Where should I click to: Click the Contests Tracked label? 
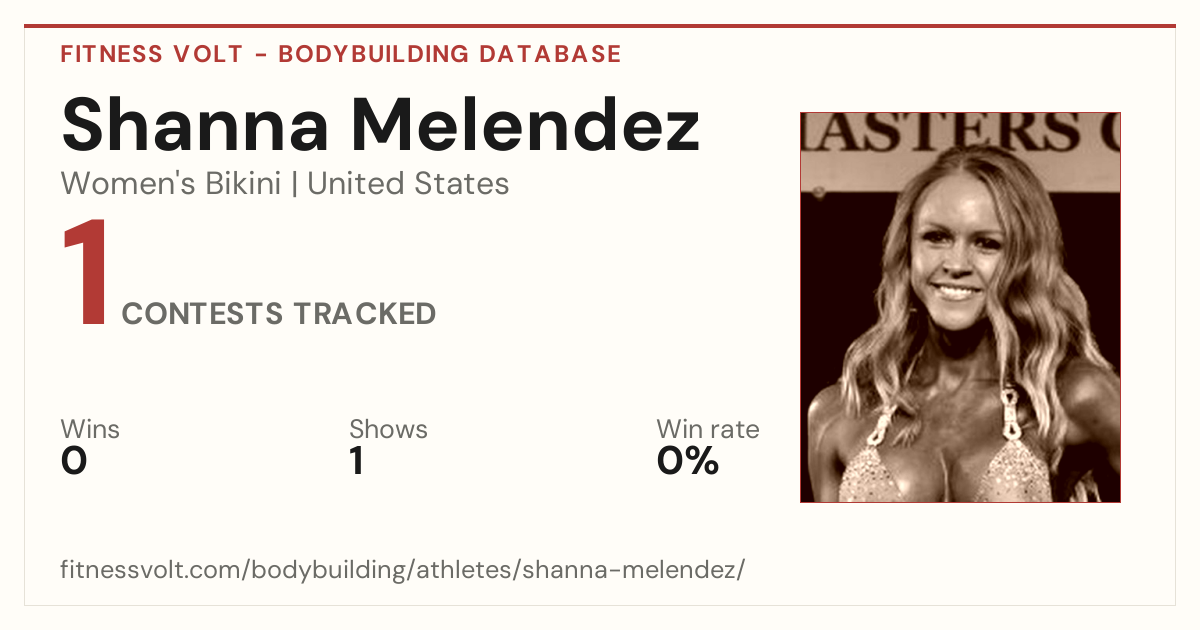coord(278,314)
